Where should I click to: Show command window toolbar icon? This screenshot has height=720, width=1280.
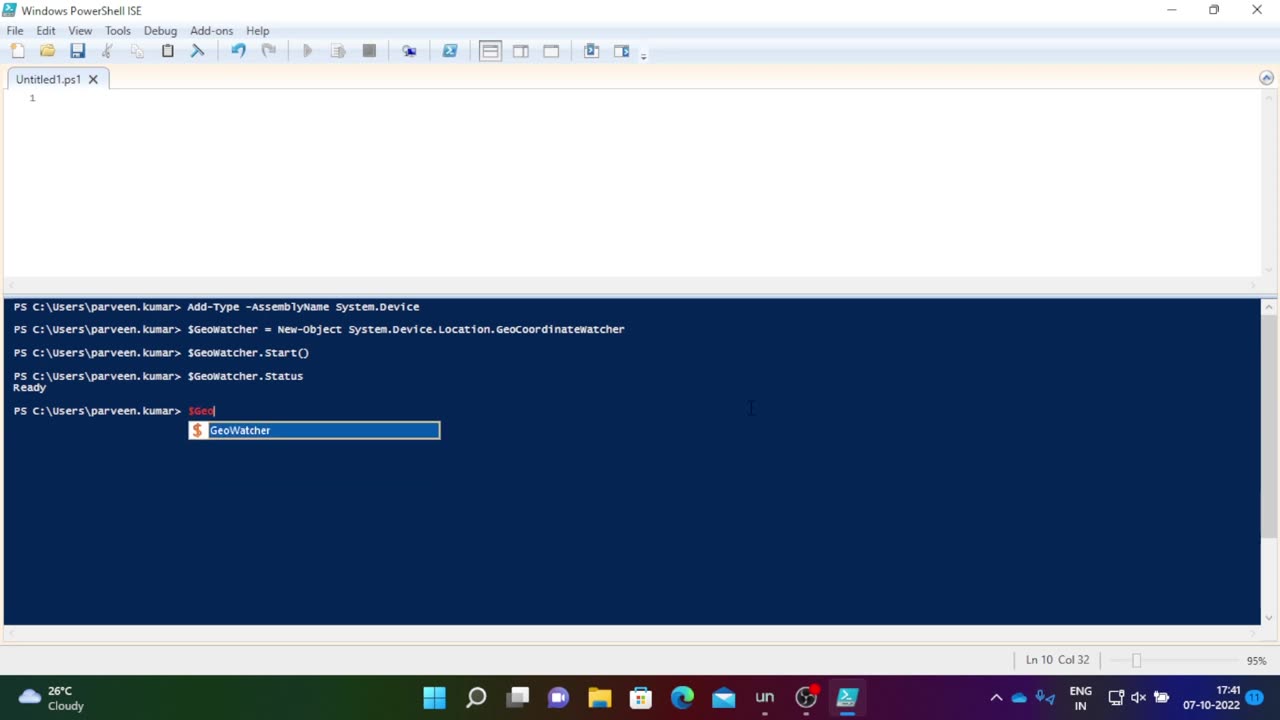pos(621,51)
